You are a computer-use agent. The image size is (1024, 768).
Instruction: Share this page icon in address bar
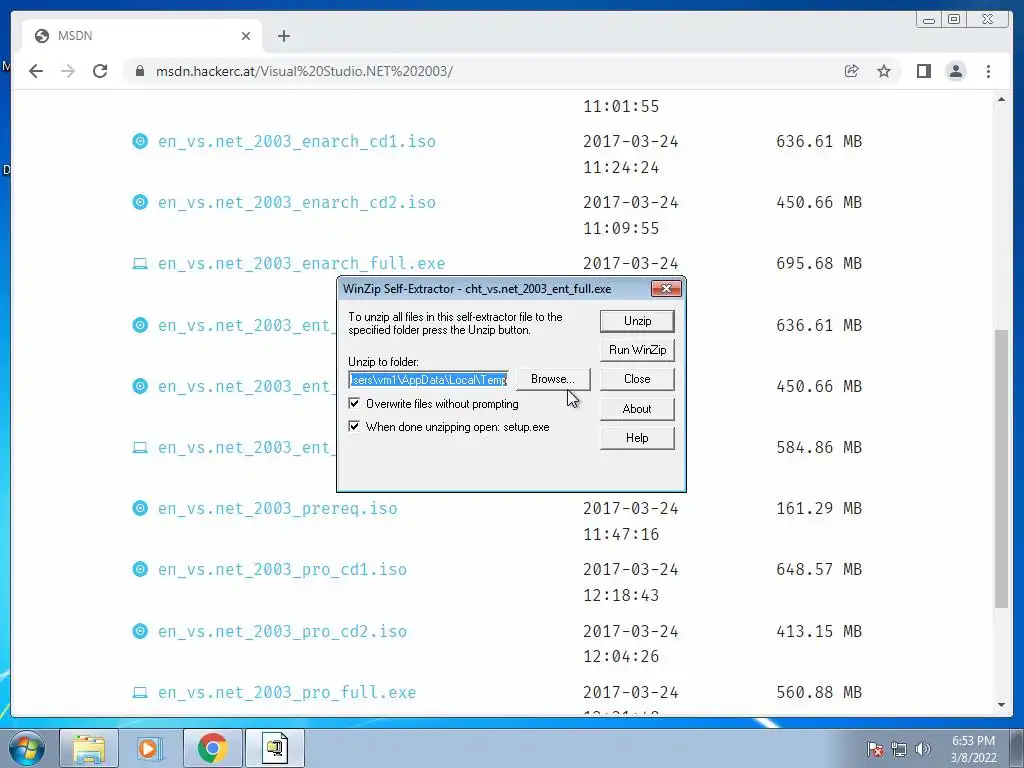pyautogui.click(x=852, y=71)
